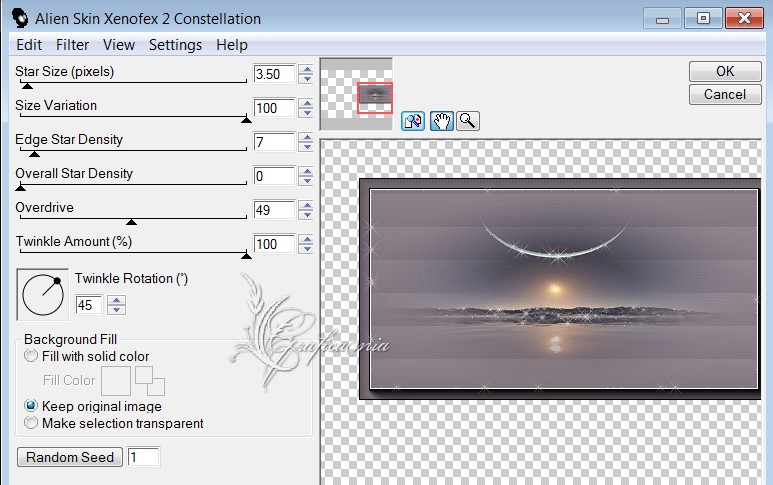
Task: Click the Overall Star Density value field
Action: click(274, 176)
